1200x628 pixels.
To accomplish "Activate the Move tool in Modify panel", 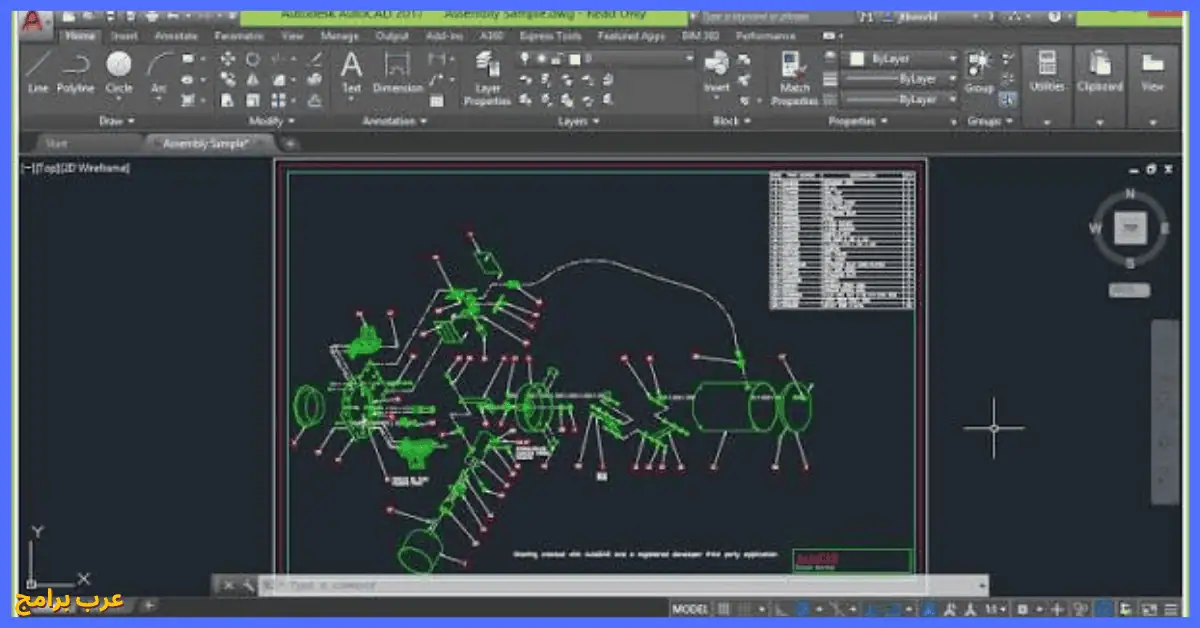I will 228,59.
